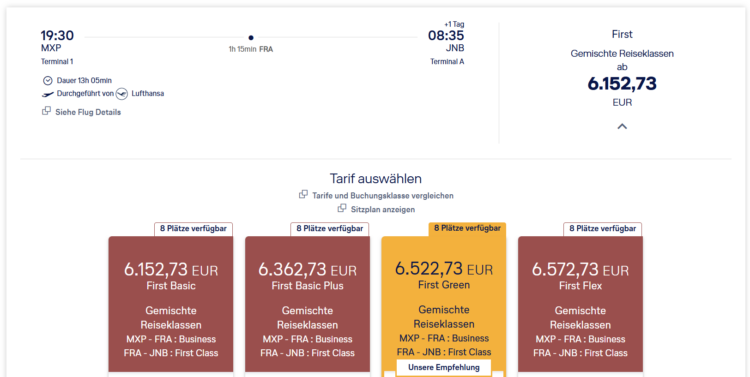Click the FRA stopover dot on the route line
The image size is (750, 377).
pos(251,37)
